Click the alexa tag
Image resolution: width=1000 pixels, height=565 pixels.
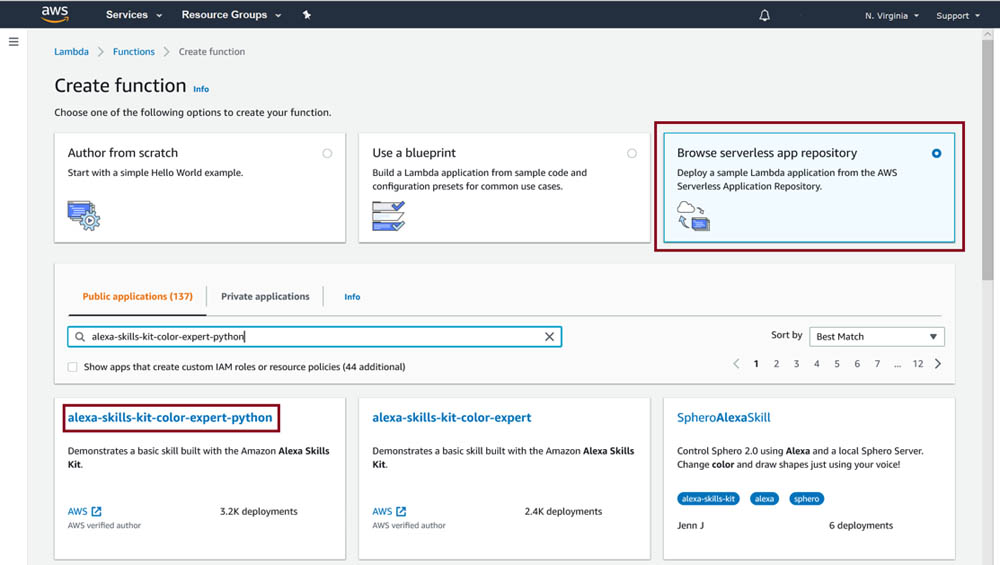click(x=764, y=499)
